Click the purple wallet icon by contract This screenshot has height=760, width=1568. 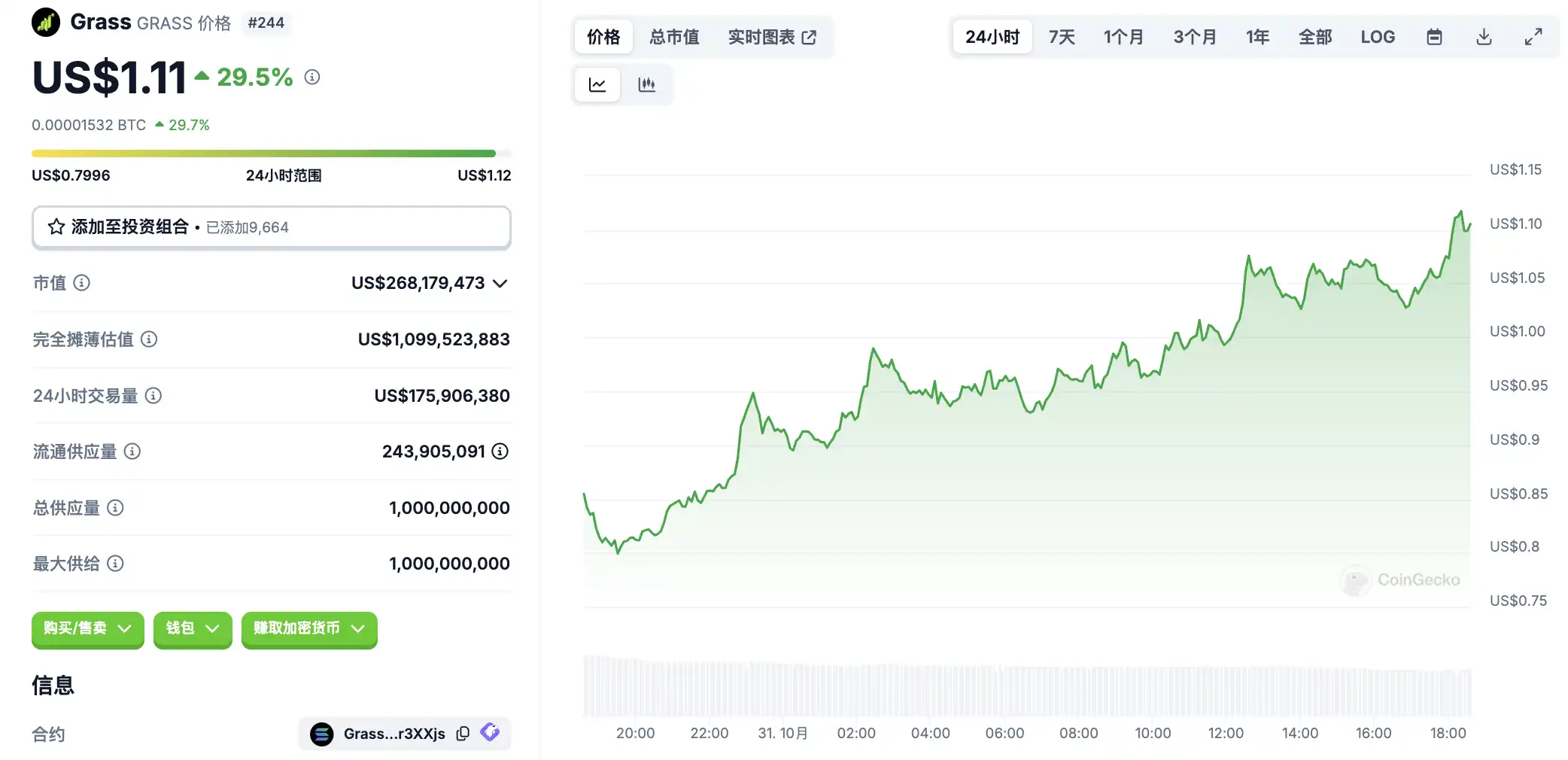(x=491, y=732)
